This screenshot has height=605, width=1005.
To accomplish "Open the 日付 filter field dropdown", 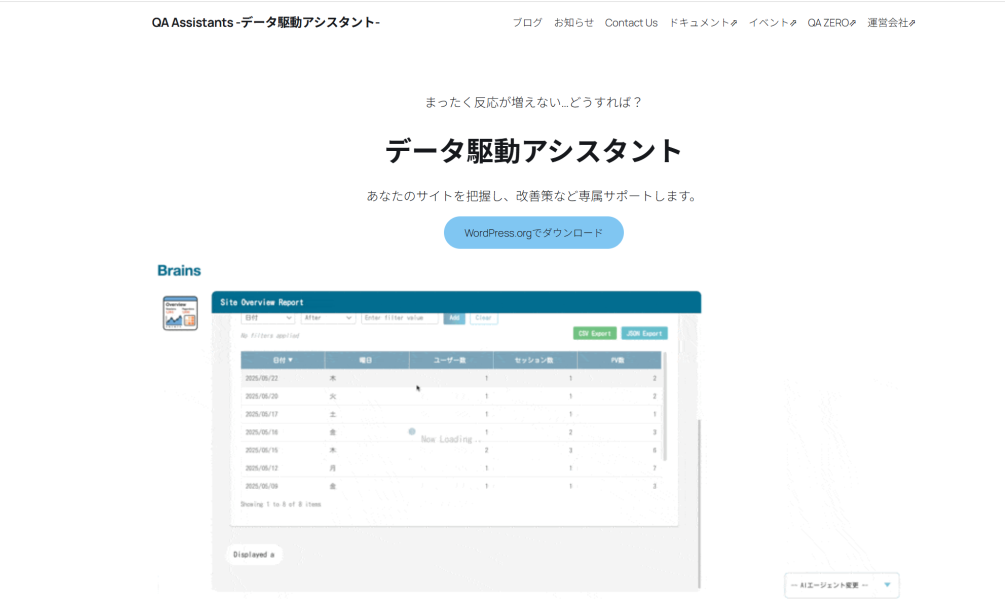I will (268, 318).
